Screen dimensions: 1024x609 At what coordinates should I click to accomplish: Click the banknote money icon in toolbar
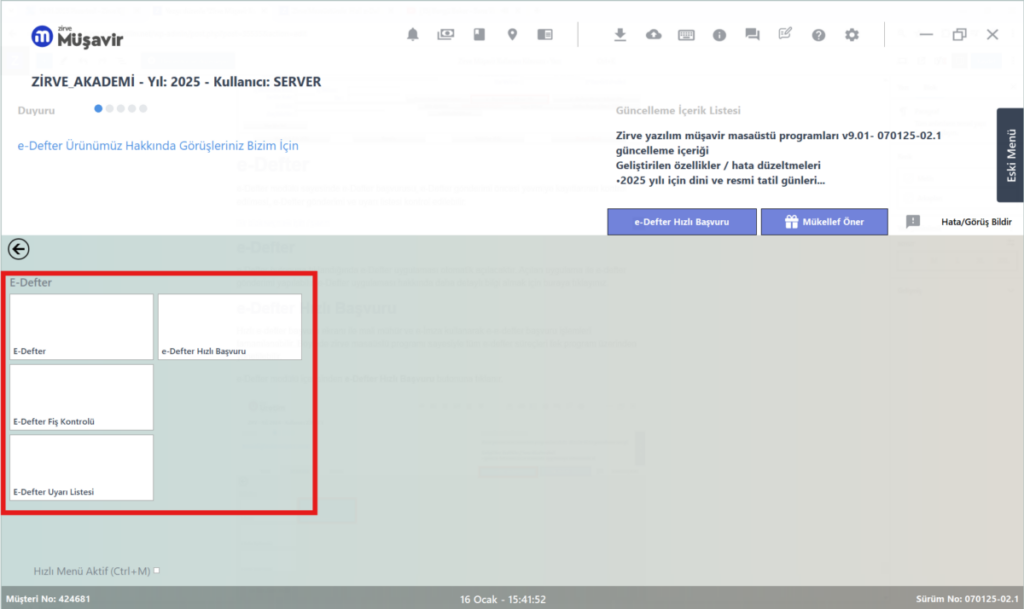[x=445, y=34]
